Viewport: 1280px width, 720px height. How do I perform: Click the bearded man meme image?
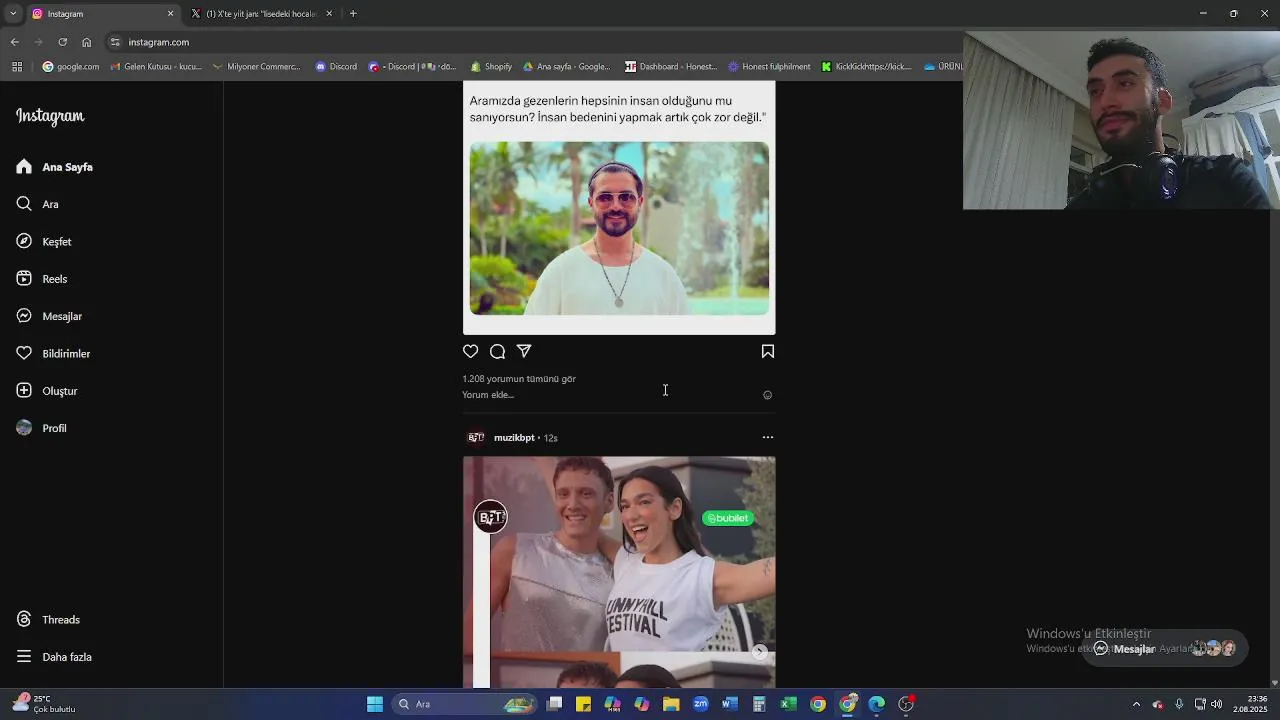619,228
